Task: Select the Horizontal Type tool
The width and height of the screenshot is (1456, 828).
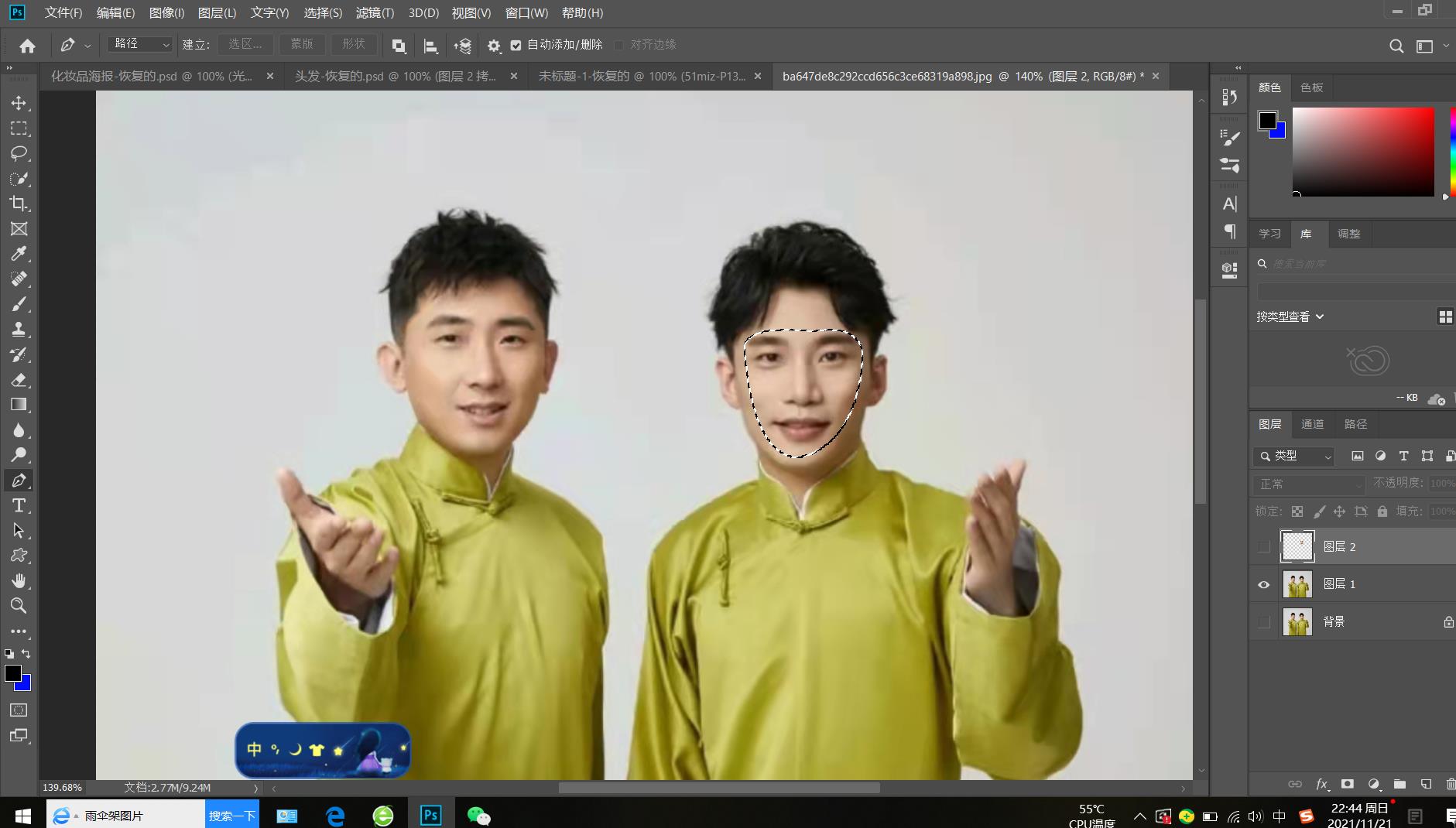Action: coord(19,505)
